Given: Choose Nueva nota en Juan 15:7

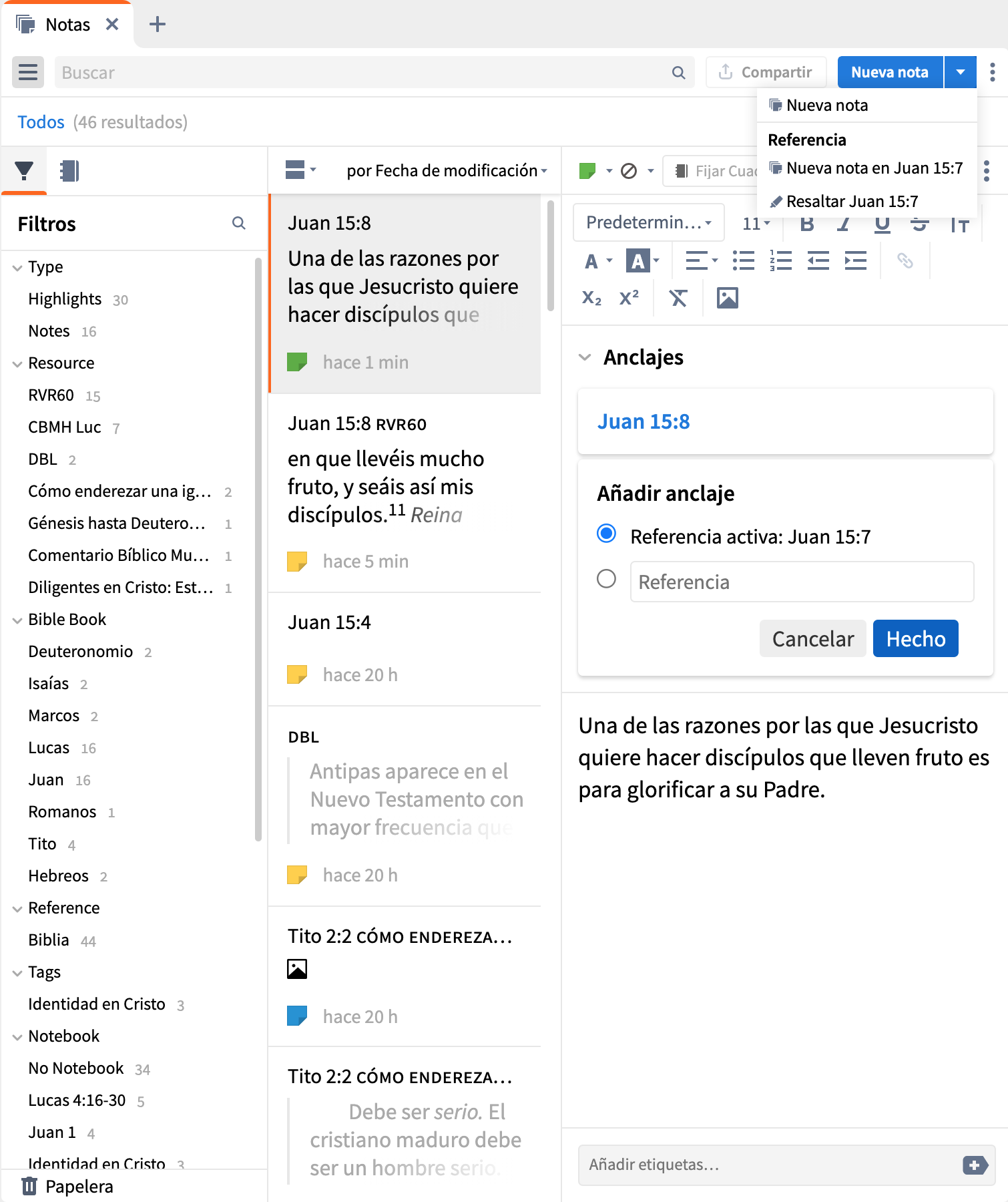Looking at the screenshot, I should tap(867, 168).
